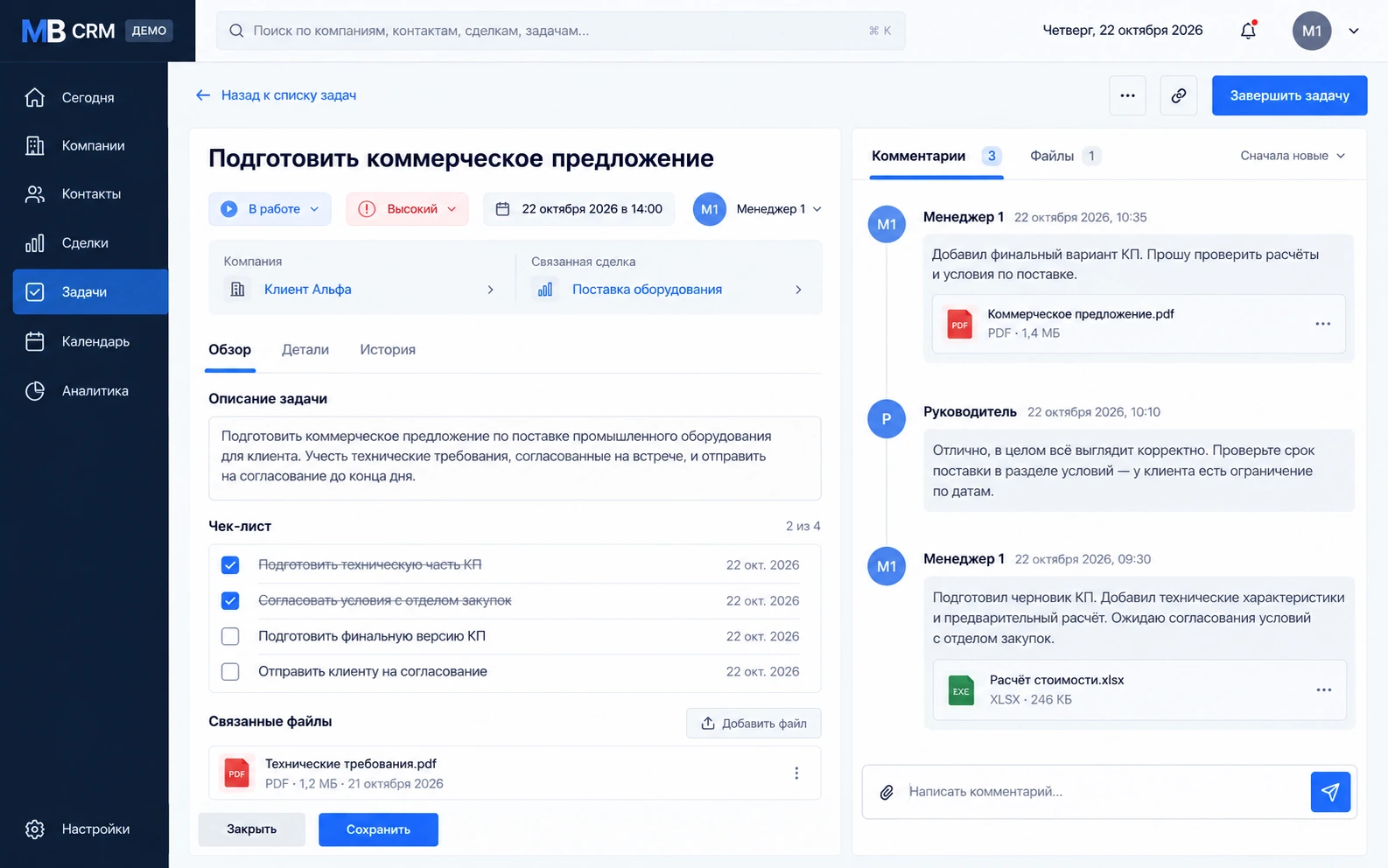Copy task link with chain icon
1388x868 pixels.
tap(1179, 95)
